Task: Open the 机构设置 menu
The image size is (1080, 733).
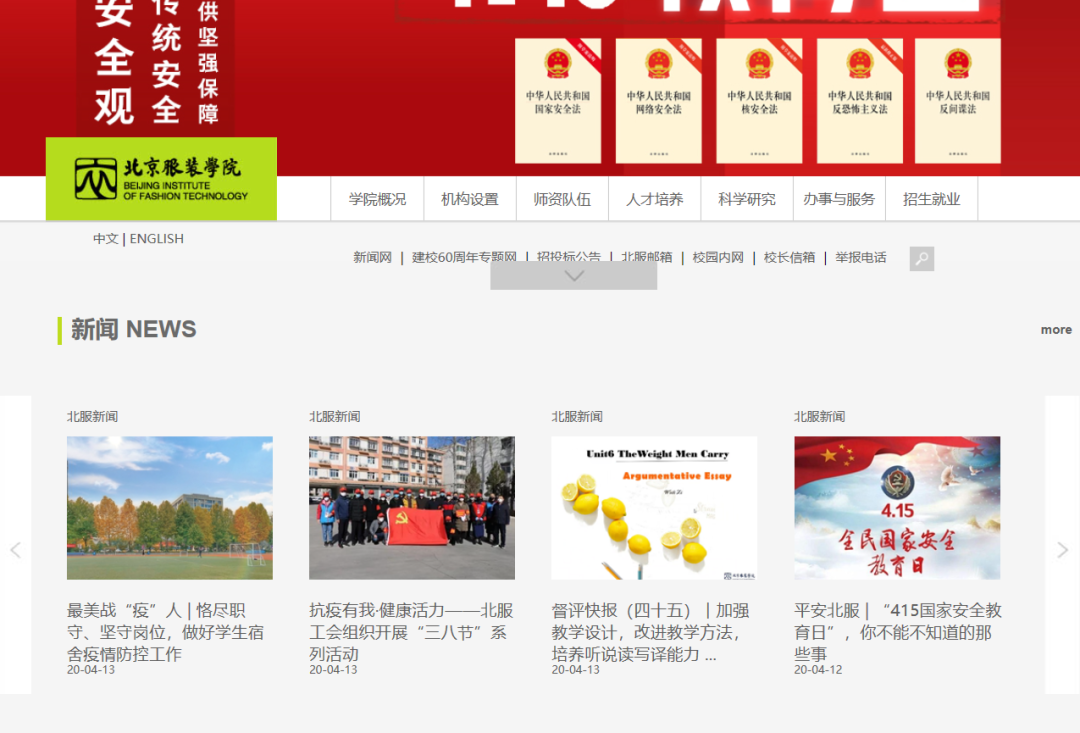Action: [470, 199]
